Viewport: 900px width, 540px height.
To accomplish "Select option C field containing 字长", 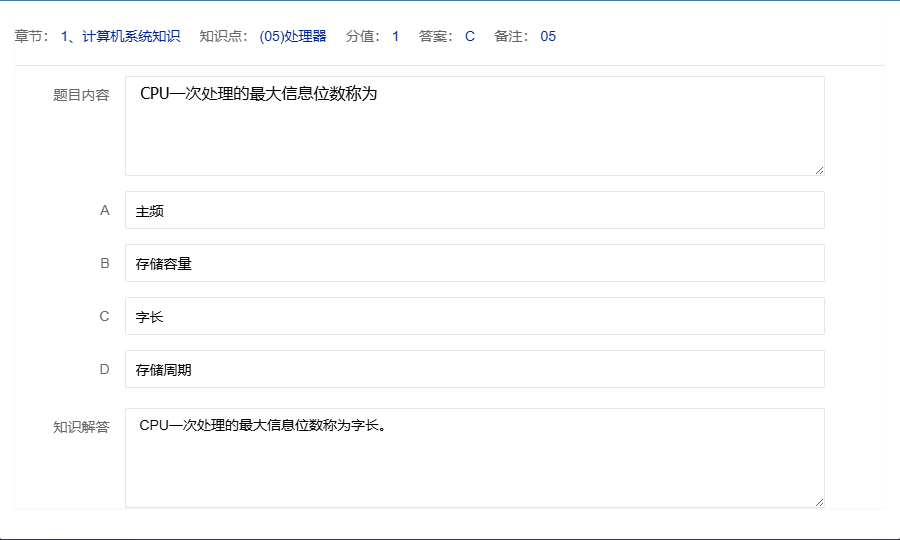I will click(x=474, y=316).
